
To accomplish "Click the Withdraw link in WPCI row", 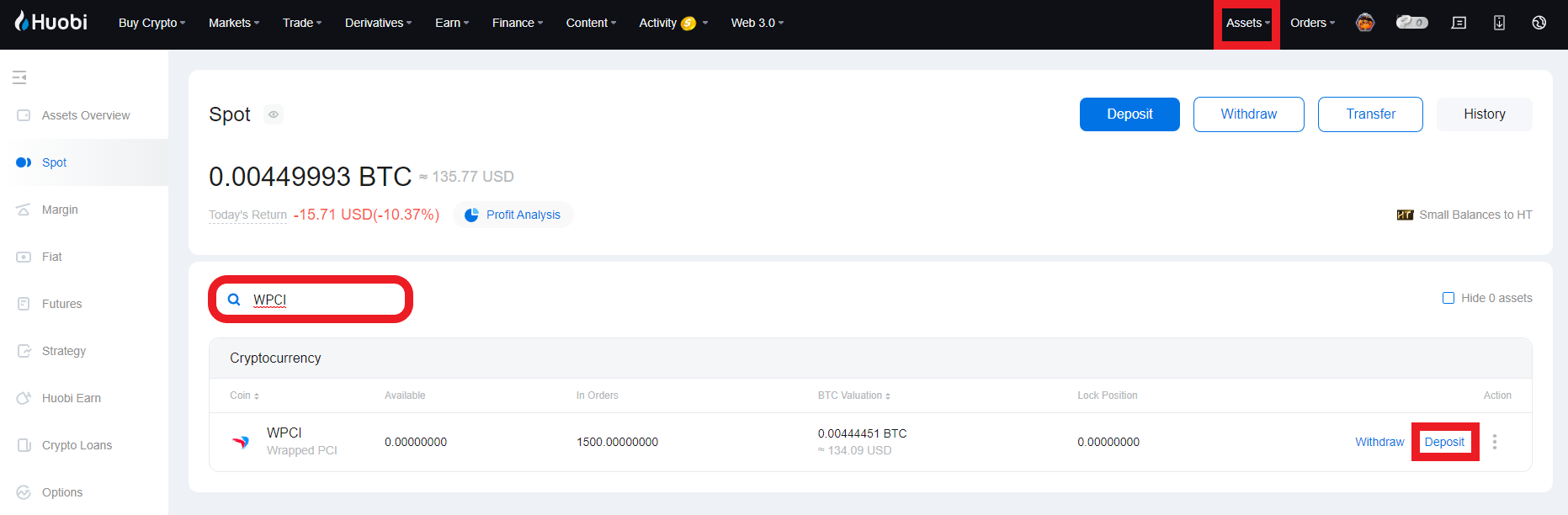I will coord(1379,442).
